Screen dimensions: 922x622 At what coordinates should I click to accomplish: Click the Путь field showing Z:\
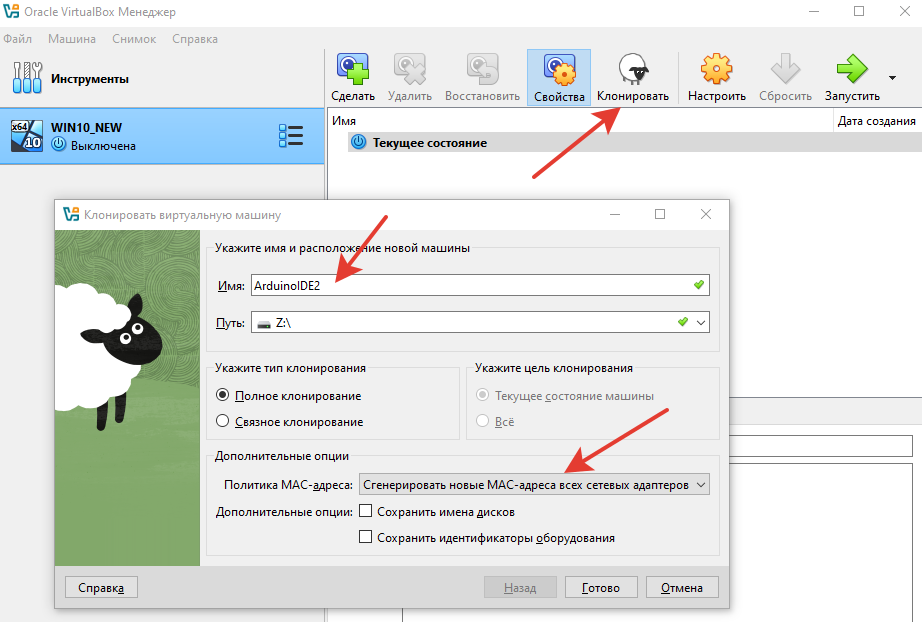480,322
